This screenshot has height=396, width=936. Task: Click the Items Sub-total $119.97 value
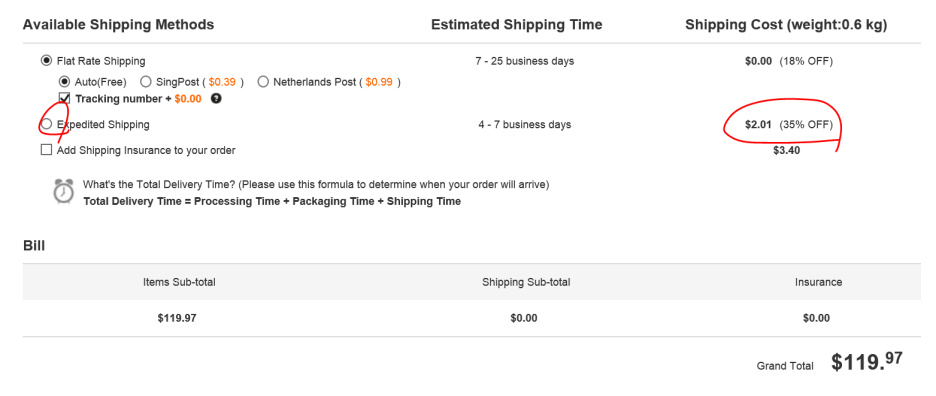tap(177, 318)
